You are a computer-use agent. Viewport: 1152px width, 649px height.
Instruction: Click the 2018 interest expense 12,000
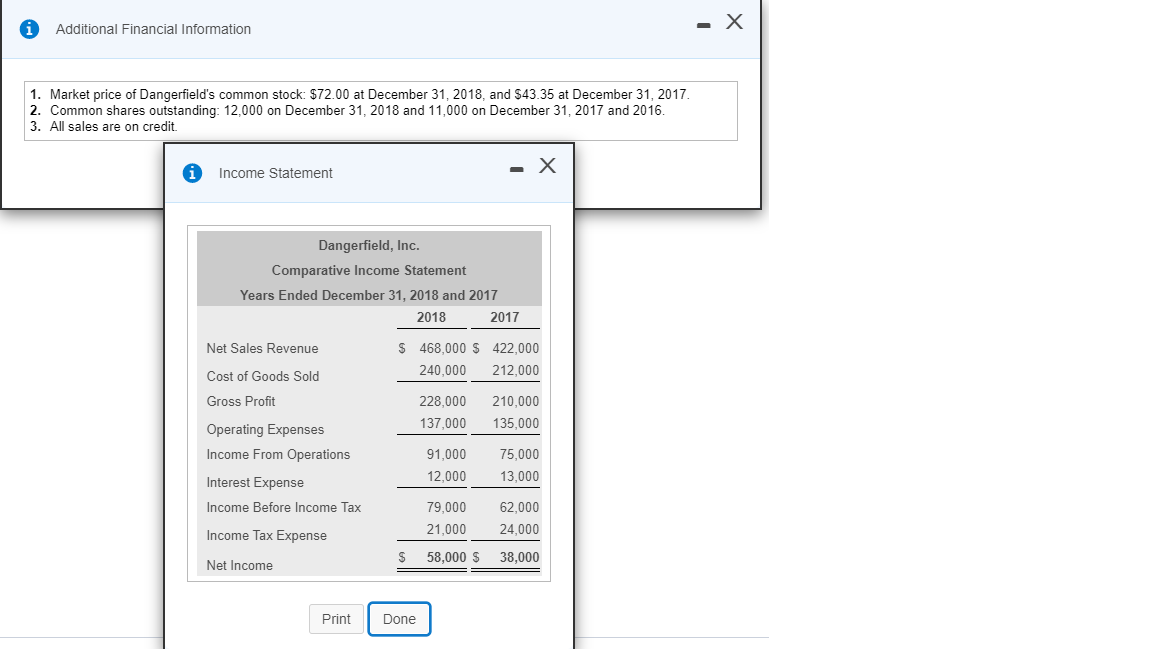pyautogui.click(x=446, y=476)
